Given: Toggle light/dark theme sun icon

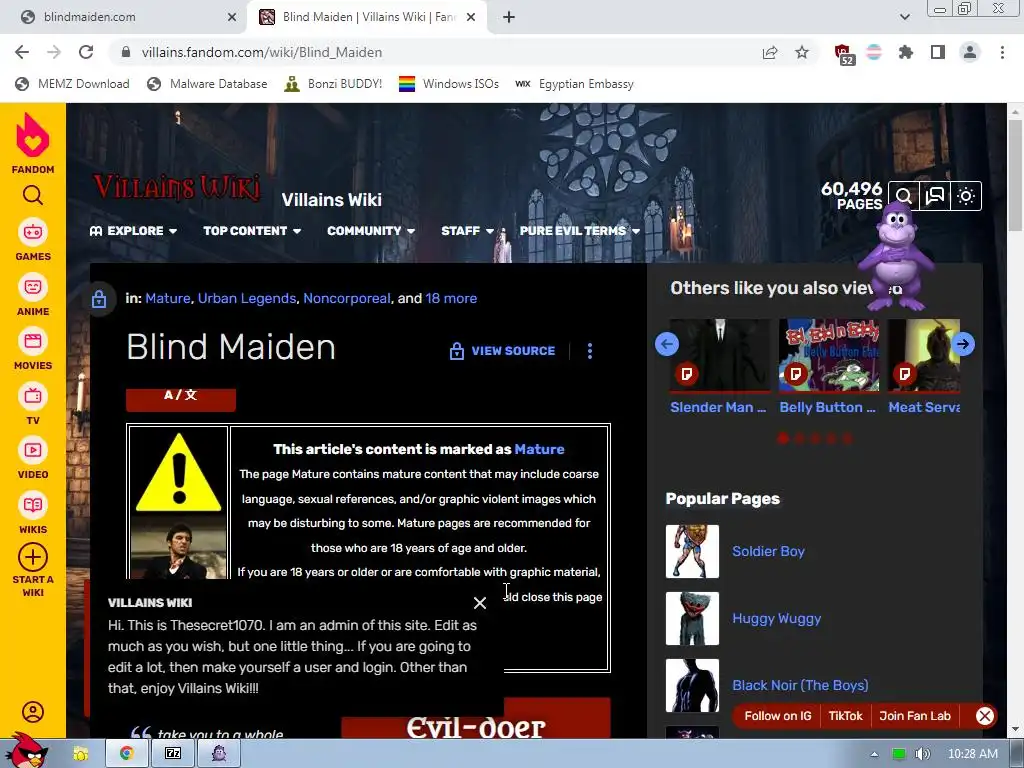Looking at the screenshot, I should [x=966, y=196].
